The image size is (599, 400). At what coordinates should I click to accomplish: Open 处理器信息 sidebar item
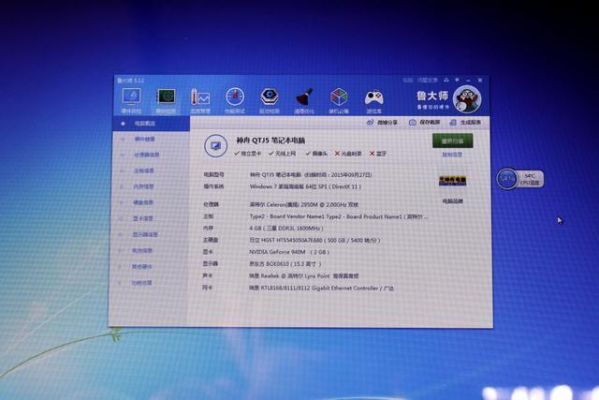pyautogui.click(x=147, y=155)
